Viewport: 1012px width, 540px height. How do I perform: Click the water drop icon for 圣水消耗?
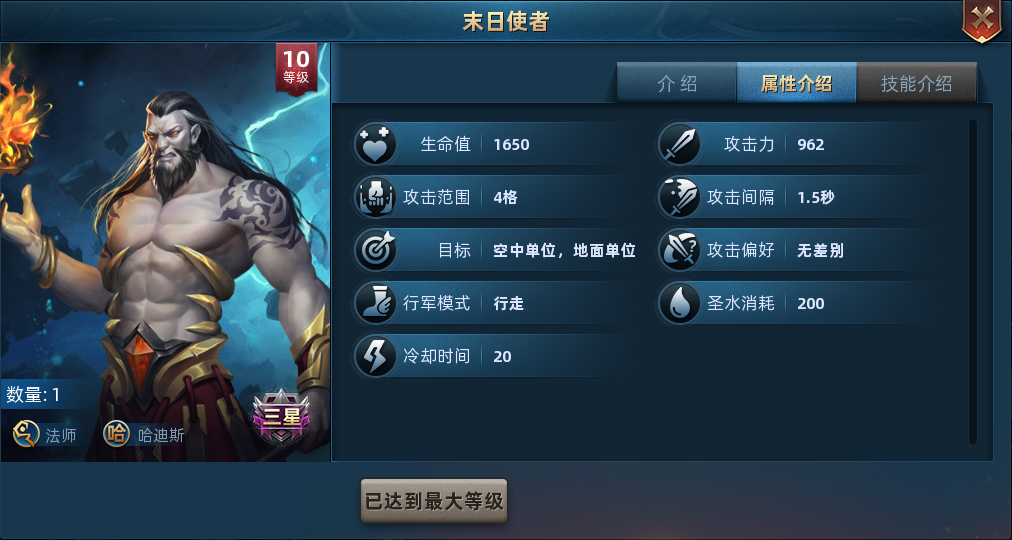point(679,303)
